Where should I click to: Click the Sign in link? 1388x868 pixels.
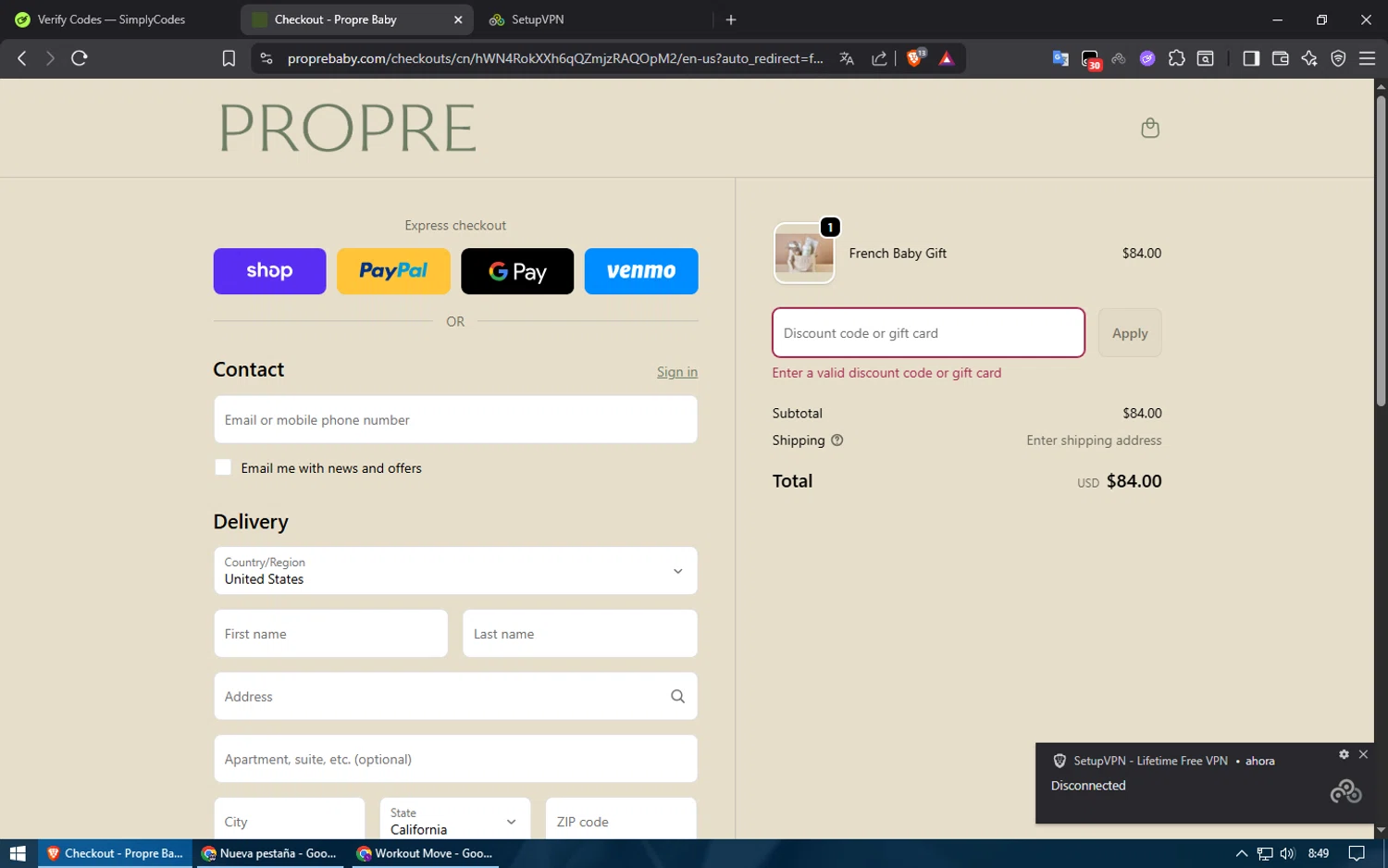(x=677, y=372)
